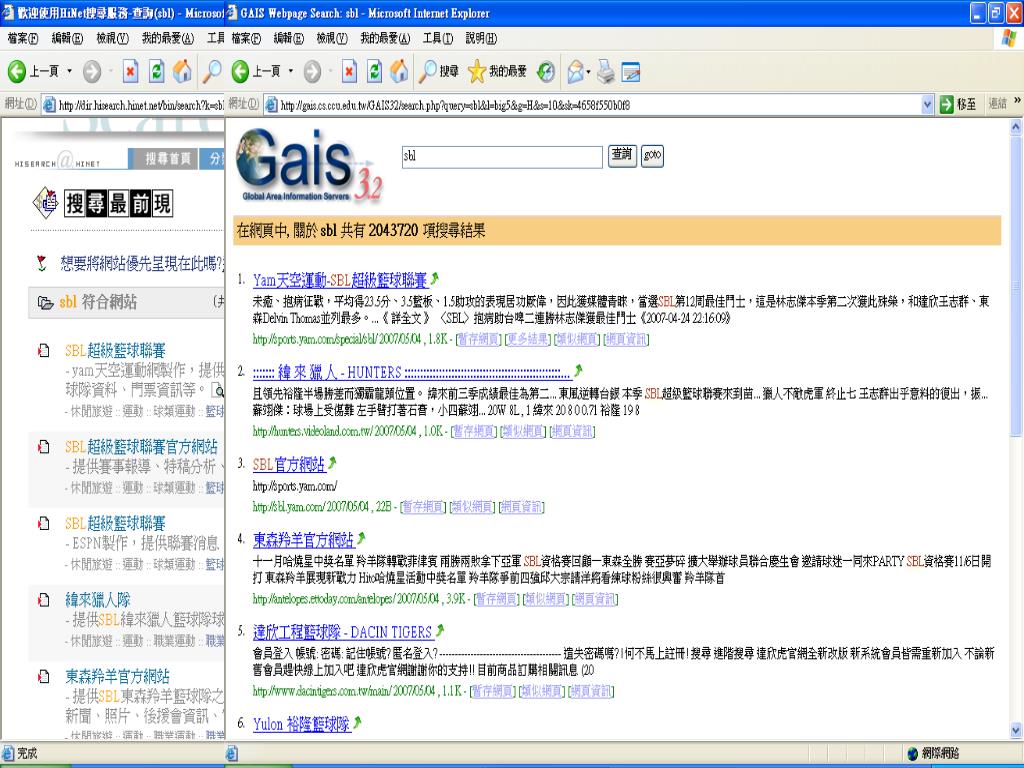Click 搜尋首頁 tab in HiNet page
Screen dimensions: 1024x768
pos(167,159)
